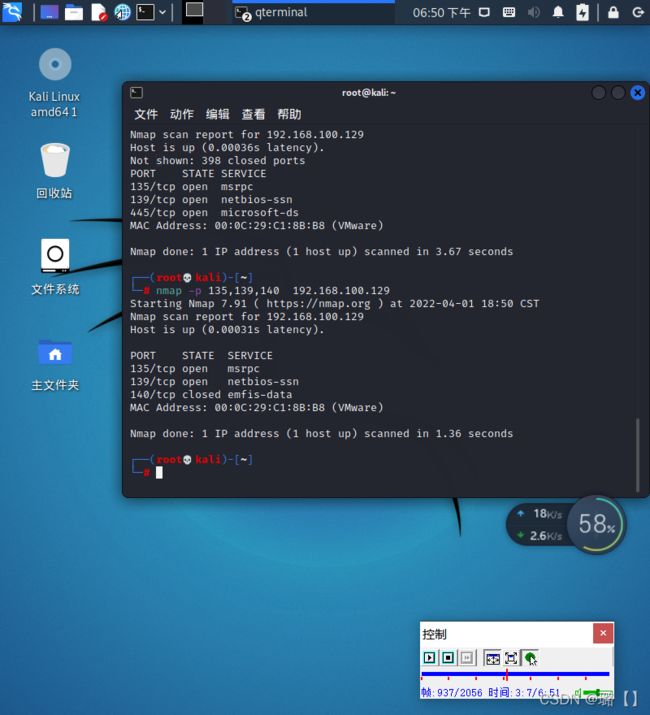Click the blue playback progress bar

tap(515, 674)
